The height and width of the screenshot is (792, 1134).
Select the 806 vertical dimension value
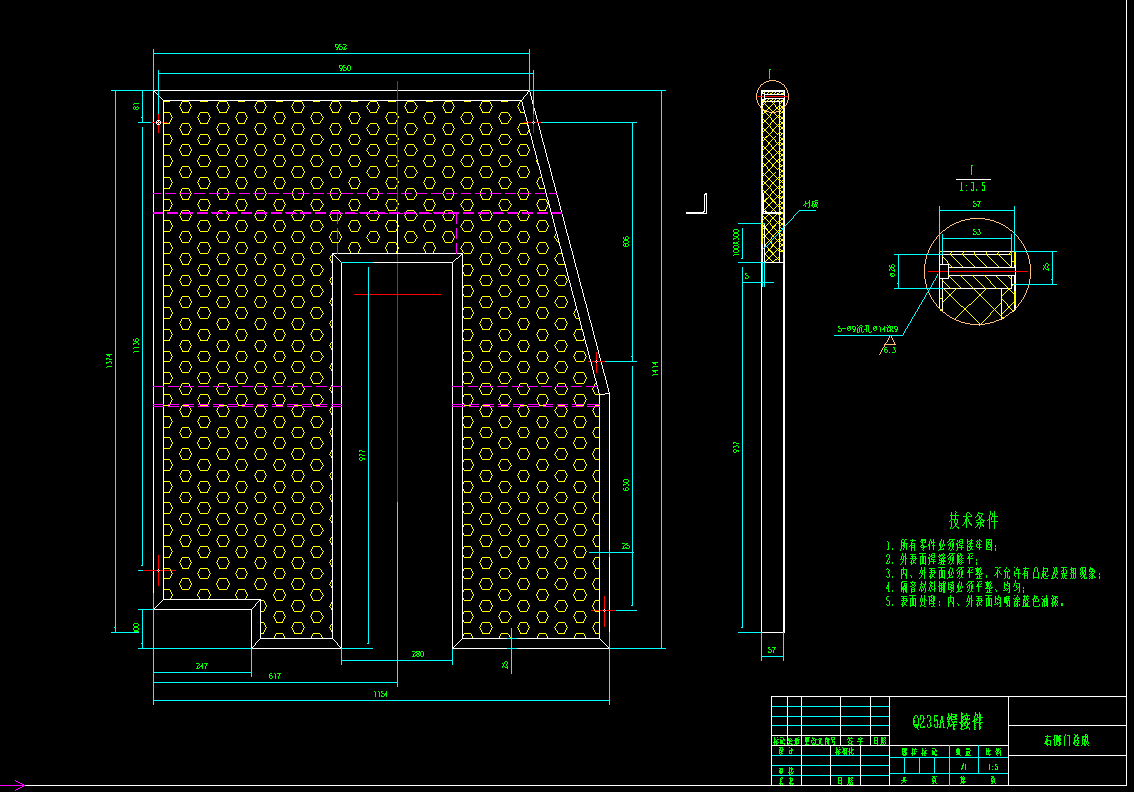pyautogui.click(x=626, y=241)
